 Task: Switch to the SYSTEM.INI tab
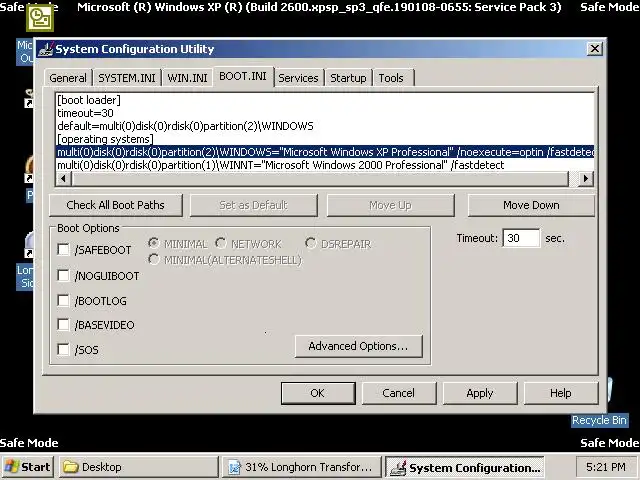[x=127, y=78]
